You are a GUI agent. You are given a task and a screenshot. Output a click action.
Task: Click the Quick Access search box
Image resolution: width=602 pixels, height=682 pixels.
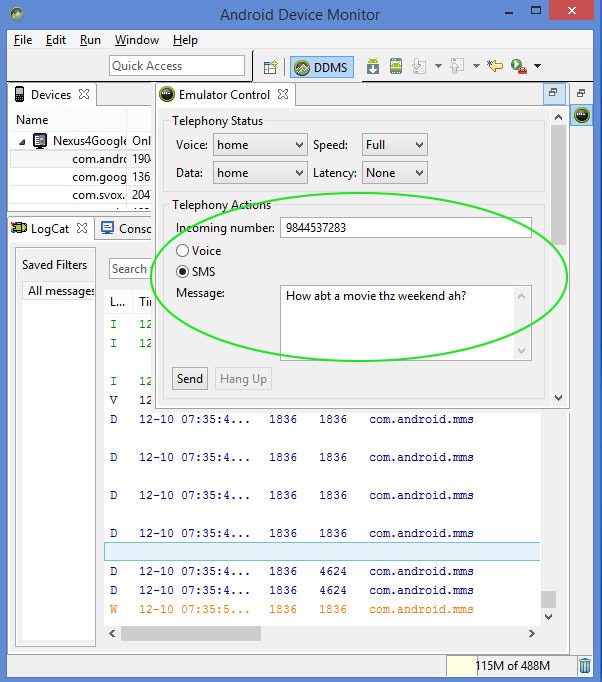(x=177, y=66)
